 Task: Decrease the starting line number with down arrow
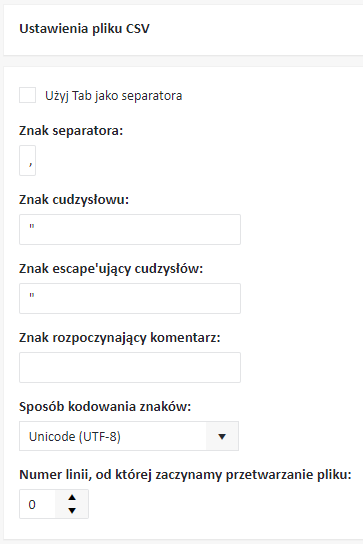(x=72, y=510)
